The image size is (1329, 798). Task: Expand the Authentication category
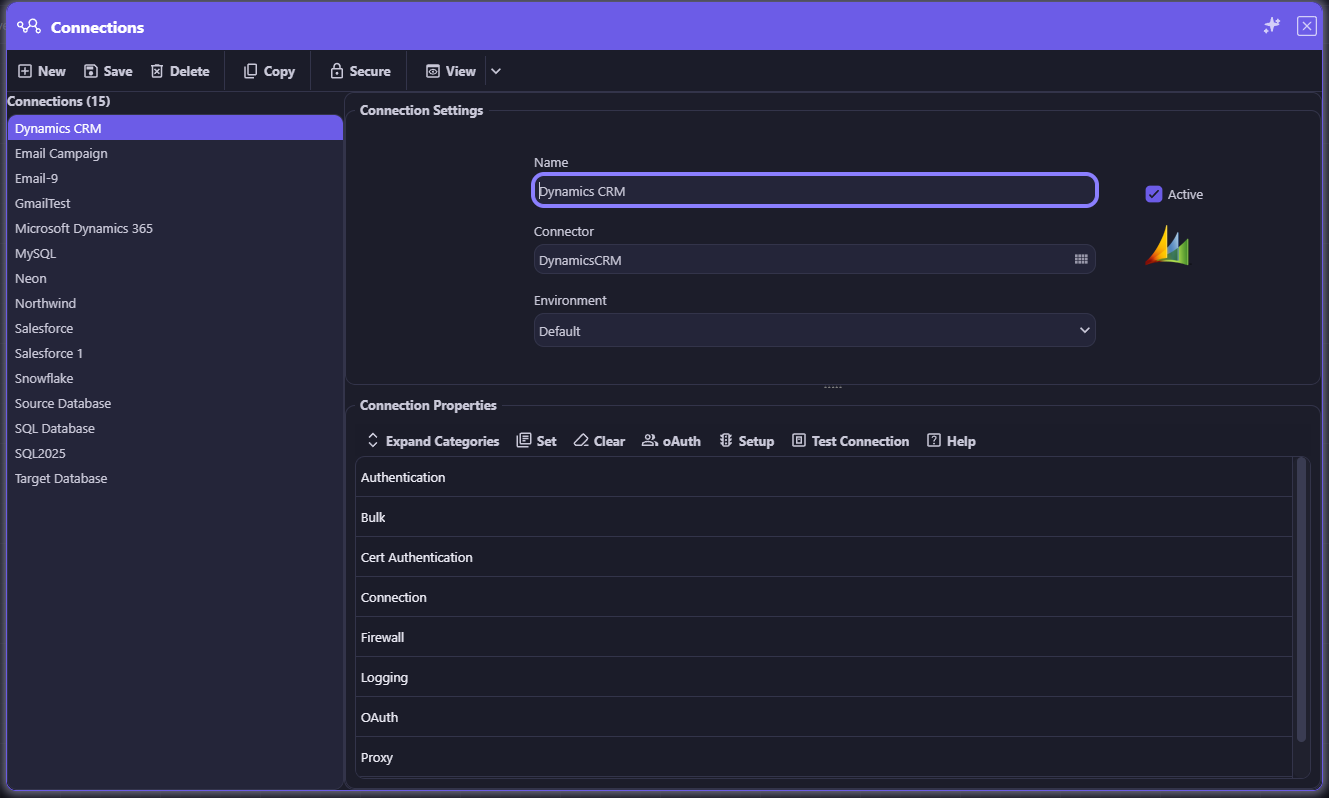pyautogui.click(x=824, y=477)
